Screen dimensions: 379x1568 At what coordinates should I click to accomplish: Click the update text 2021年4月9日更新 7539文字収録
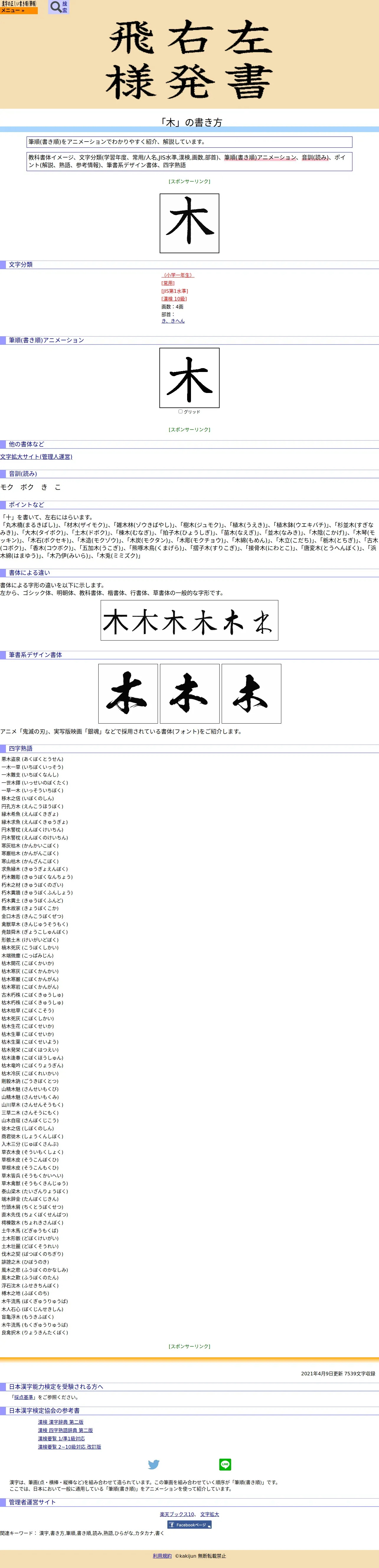(338, 1374)
